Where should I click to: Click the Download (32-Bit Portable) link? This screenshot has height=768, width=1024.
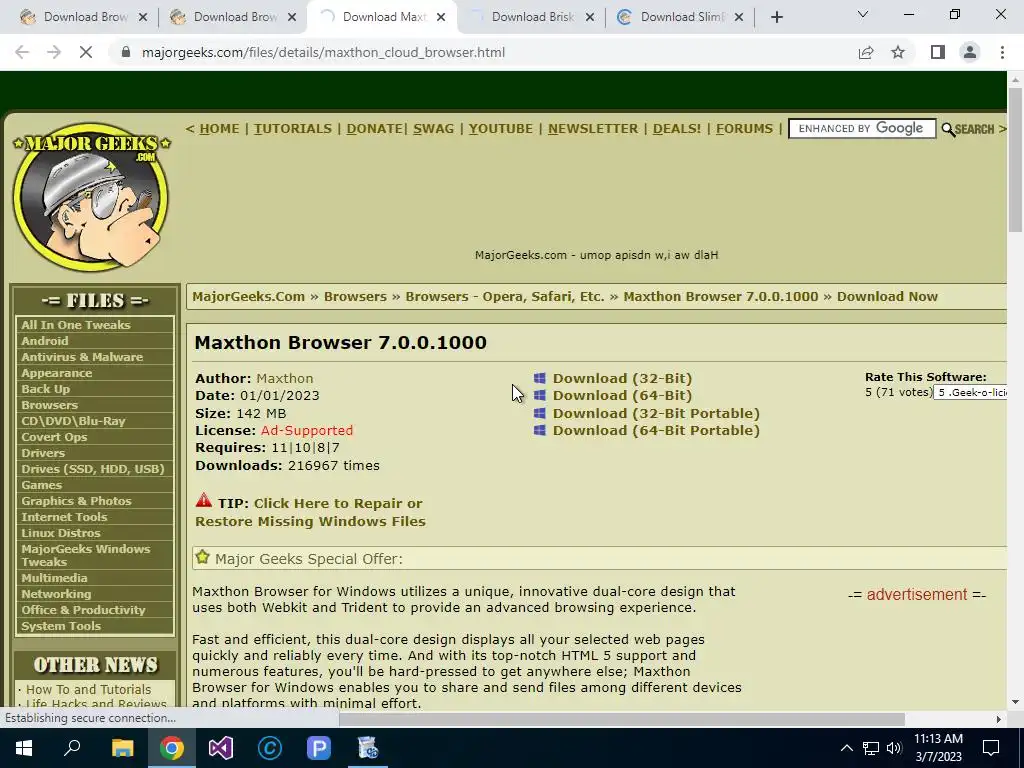(x=656, y=413)
